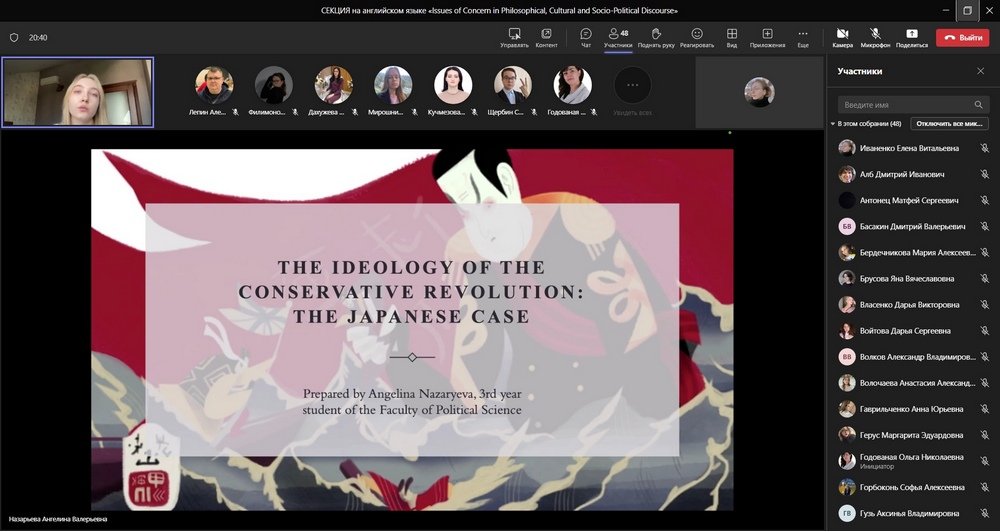The width and height of the screenshot is (1000, 531).
Task: Toggle the Камера (Camera) on
Action: click(842, 38)
